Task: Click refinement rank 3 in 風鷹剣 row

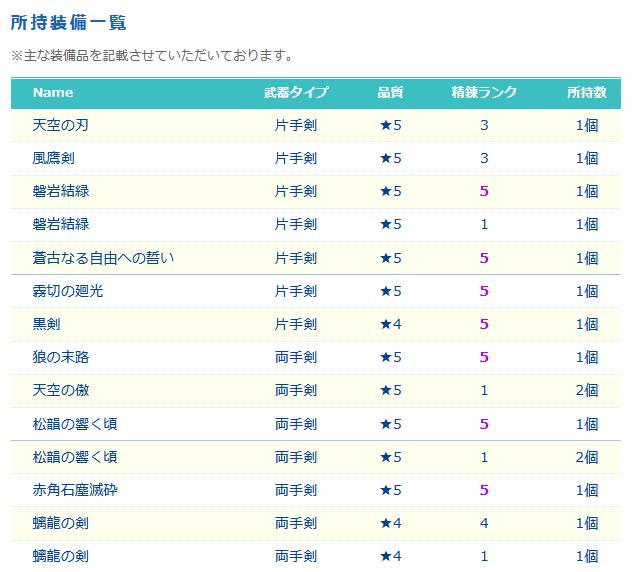Action: [484, 158]
